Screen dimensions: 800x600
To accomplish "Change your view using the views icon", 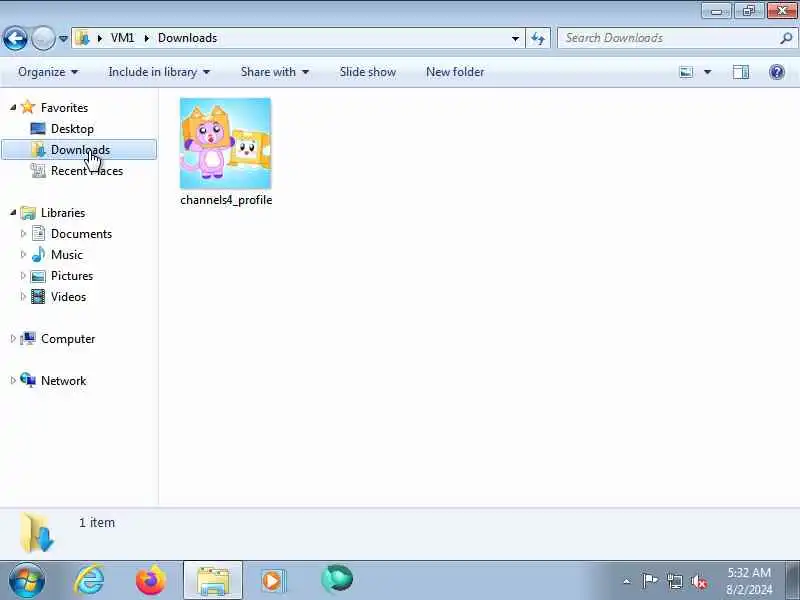I will pos(686,72).
